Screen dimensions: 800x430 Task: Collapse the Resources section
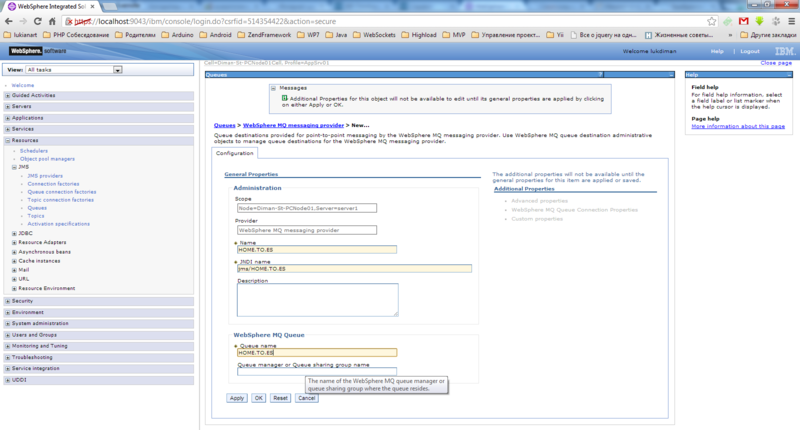pyautogui.click(x=7, y=140)
